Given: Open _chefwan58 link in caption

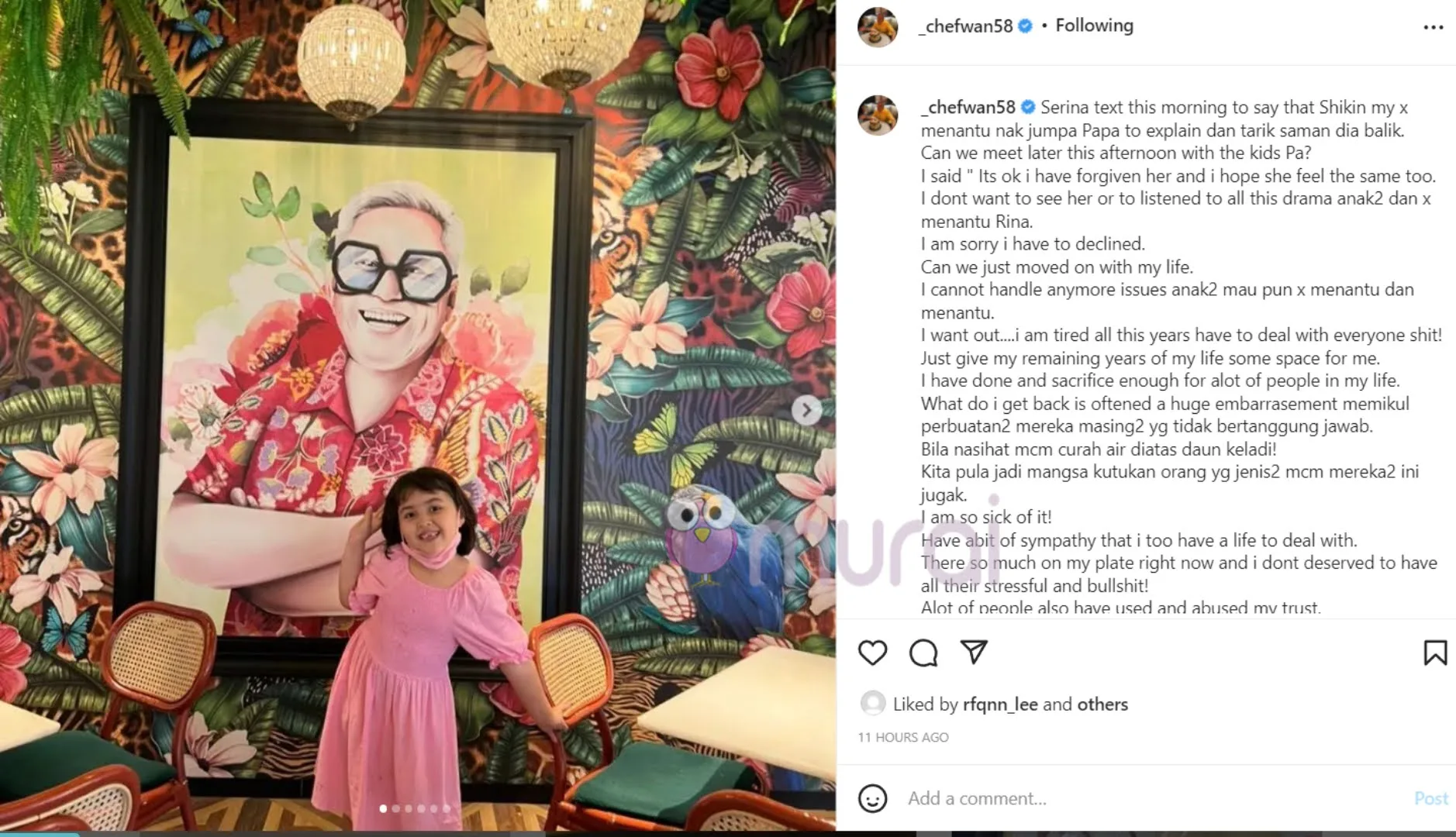Looking at the screenshot, I should pos(968,107).
